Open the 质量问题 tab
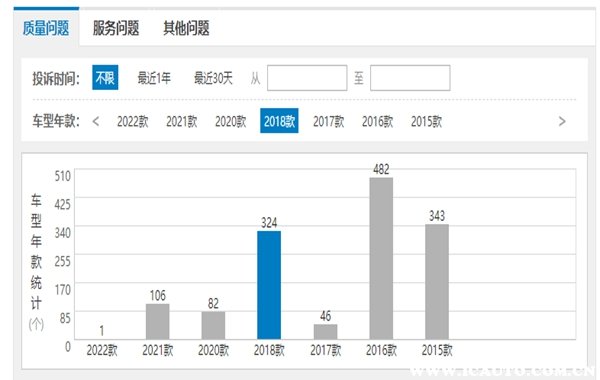This screenshot has height=380, width=600. click(x=46, y=28)
